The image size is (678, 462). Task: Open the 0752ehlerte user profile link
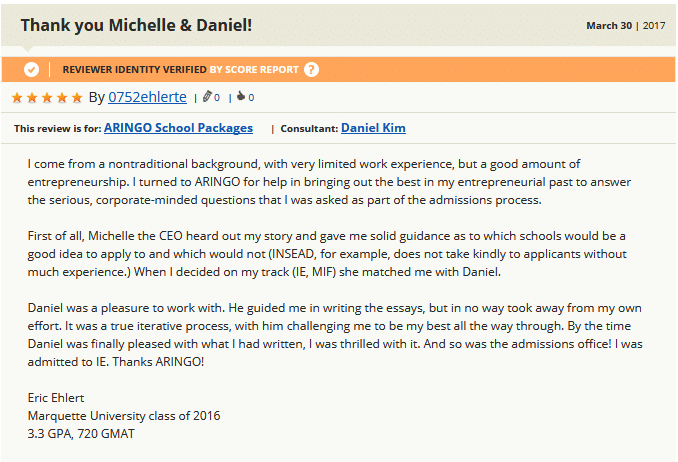tap(147, 97)
